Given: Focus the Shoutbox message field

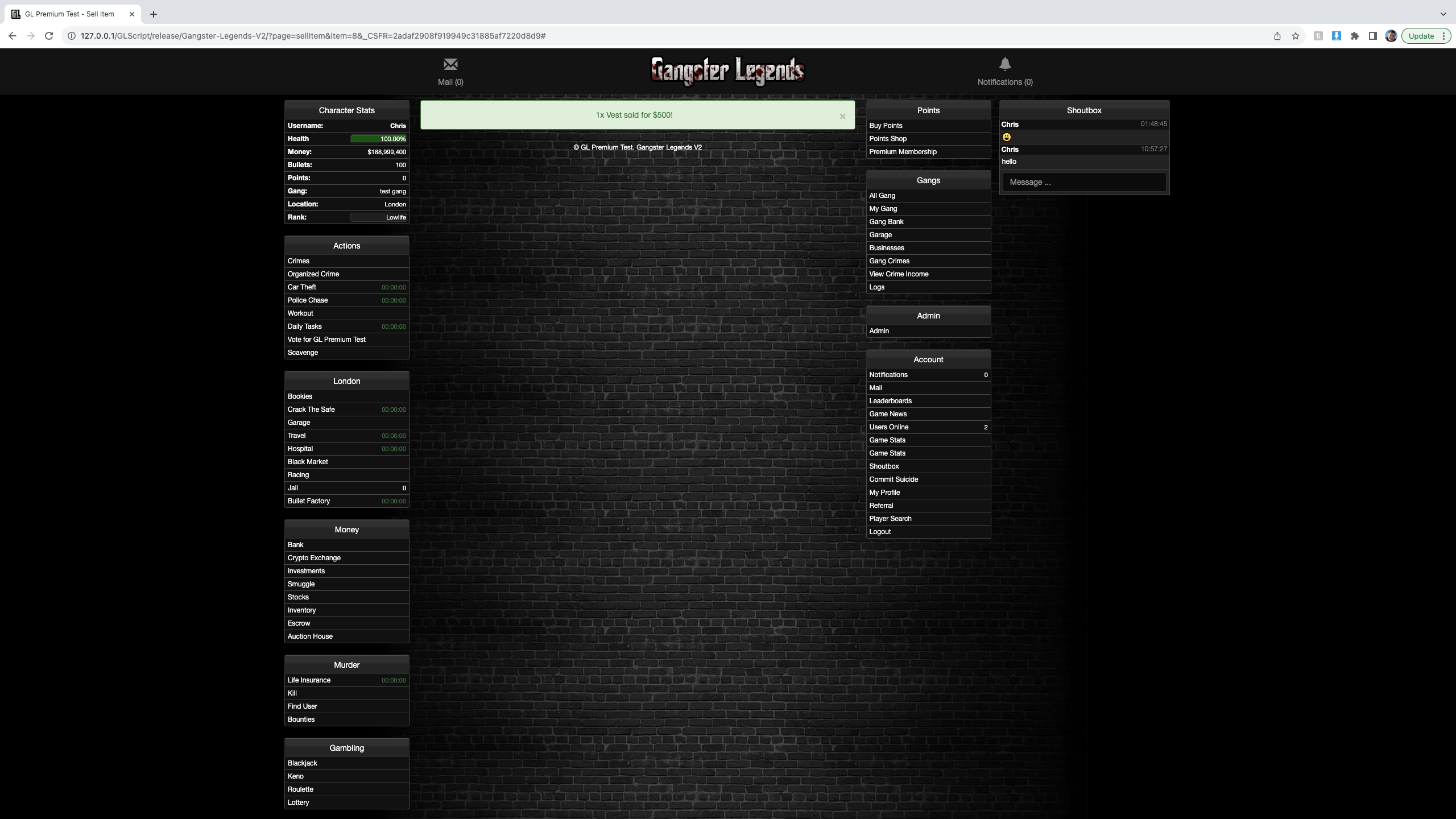Looking at the screenshot, I should coord(1083,182).
